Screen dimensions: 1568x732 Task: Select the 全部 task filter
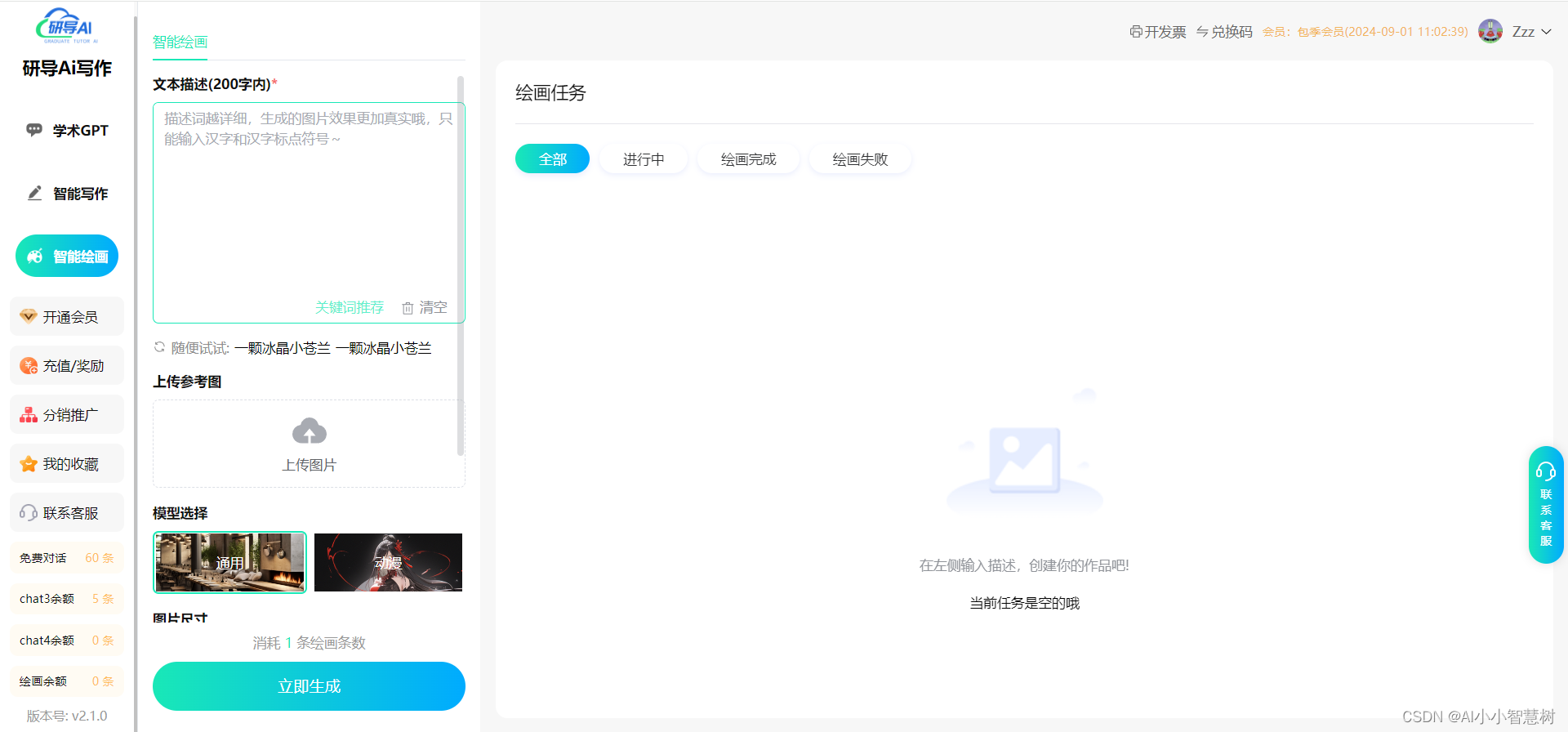click(x=552, y=159)
